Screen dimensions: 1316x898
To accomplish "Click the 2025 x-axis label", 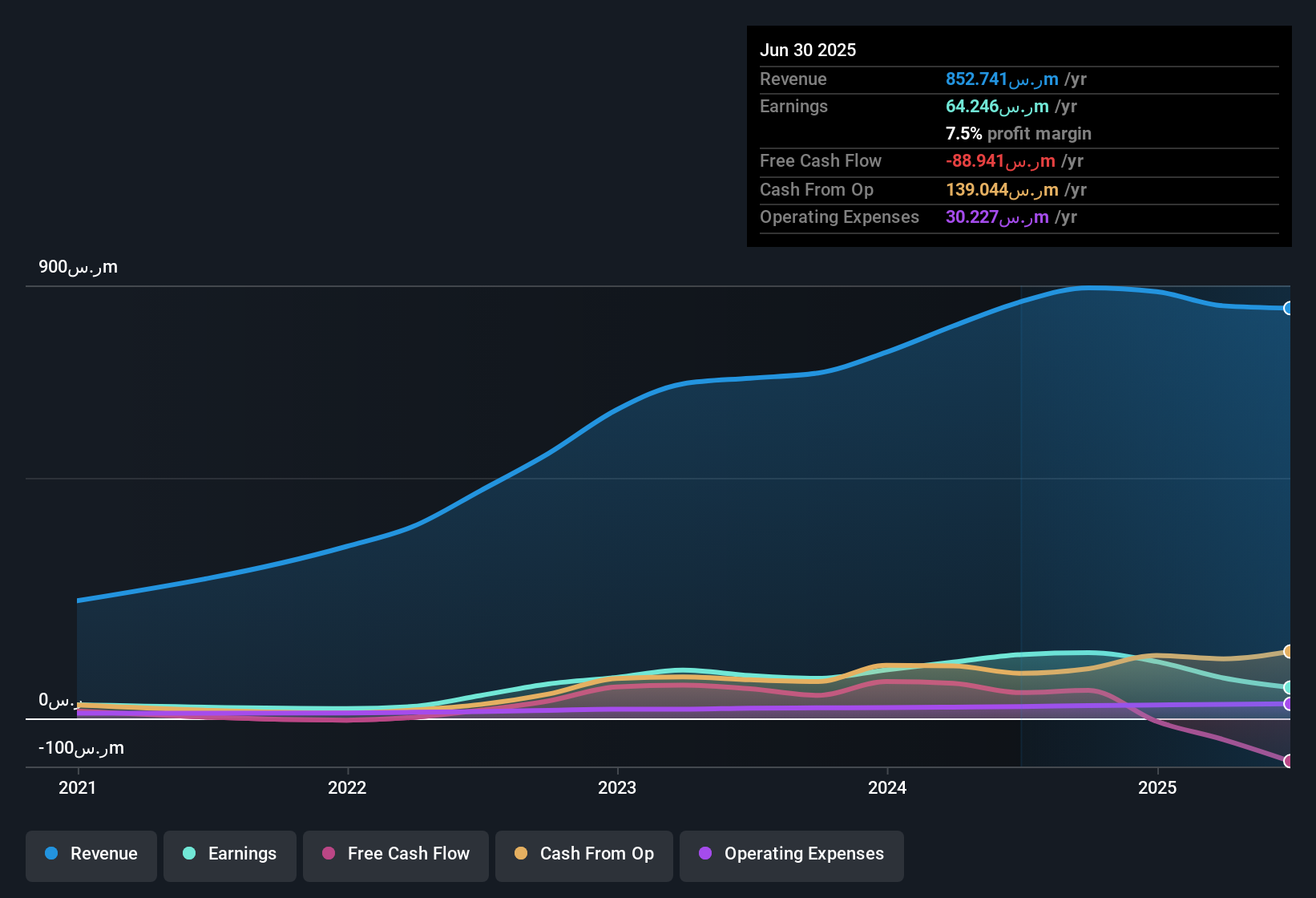I will [x=1157, y=787].
